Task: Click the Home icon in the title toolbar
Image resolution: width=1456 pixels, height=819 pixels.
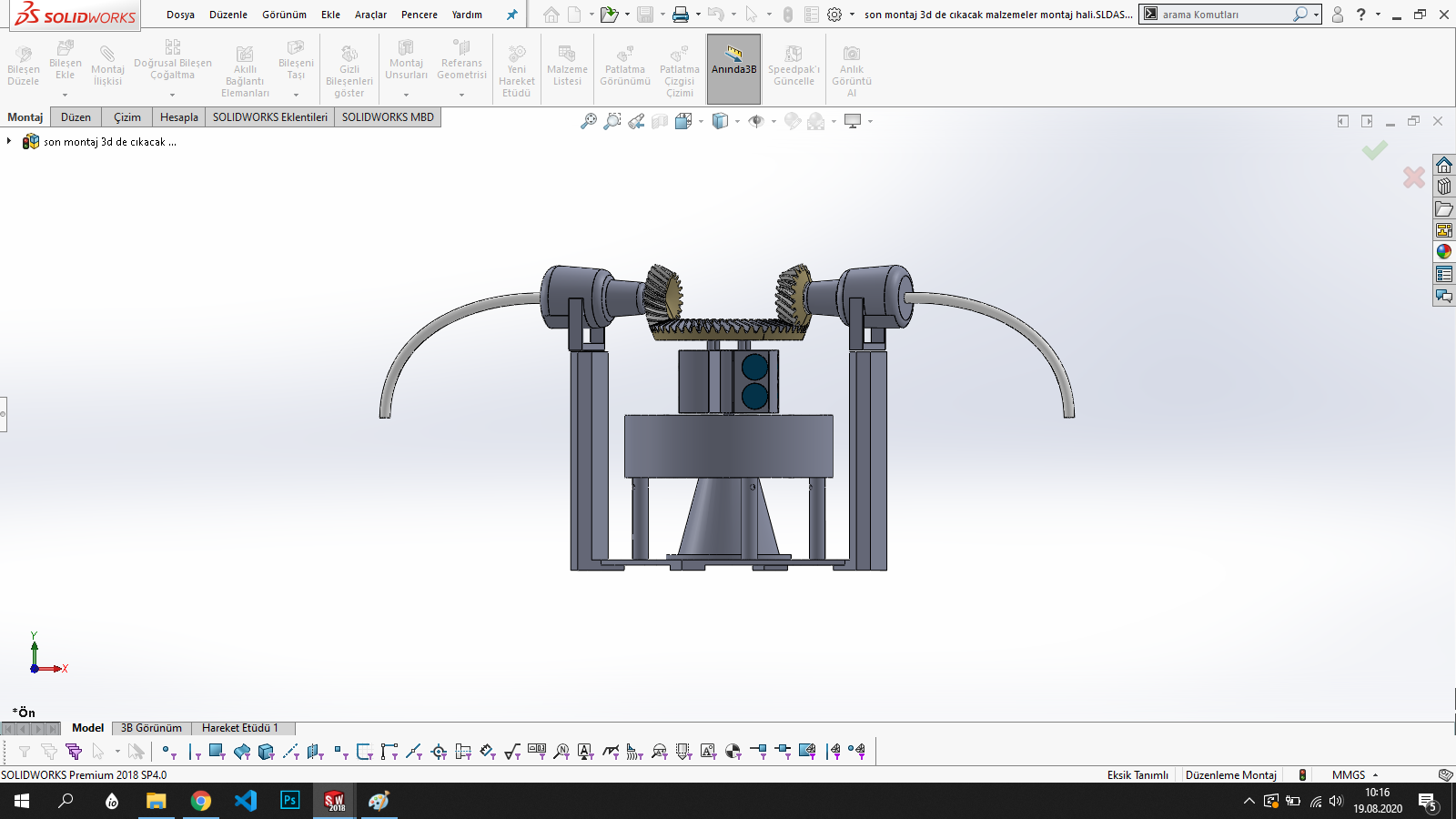Action: [551, 15]
